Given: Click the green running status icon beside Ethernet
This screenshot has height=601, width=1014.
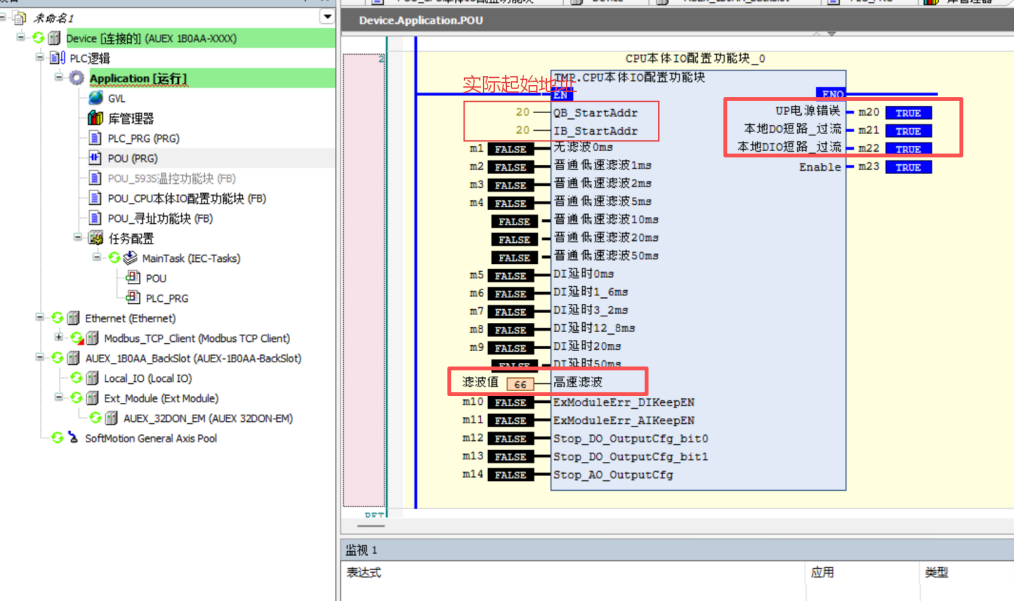Looking at the screenshot, I should pyautogui.click(x=57, y=318).
